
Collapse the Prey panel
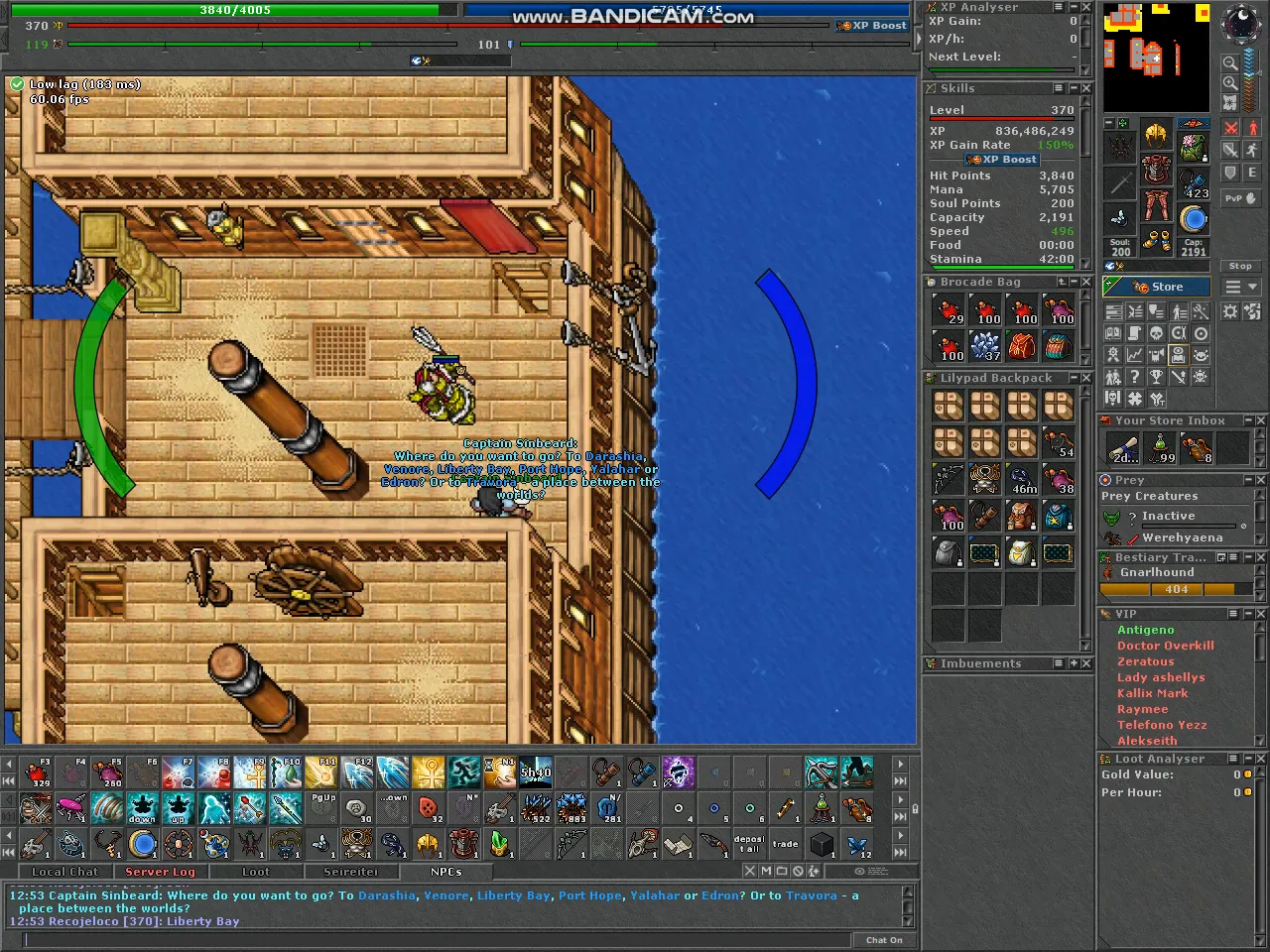(1248, 480)
